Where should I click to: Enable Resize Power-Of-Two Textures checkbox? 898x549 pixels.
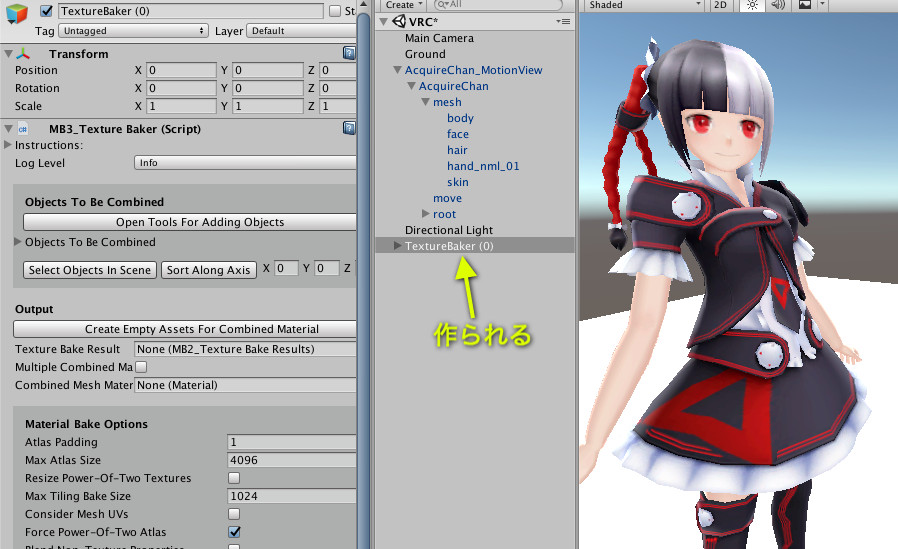pyautogui.click(x=234, y=478)
